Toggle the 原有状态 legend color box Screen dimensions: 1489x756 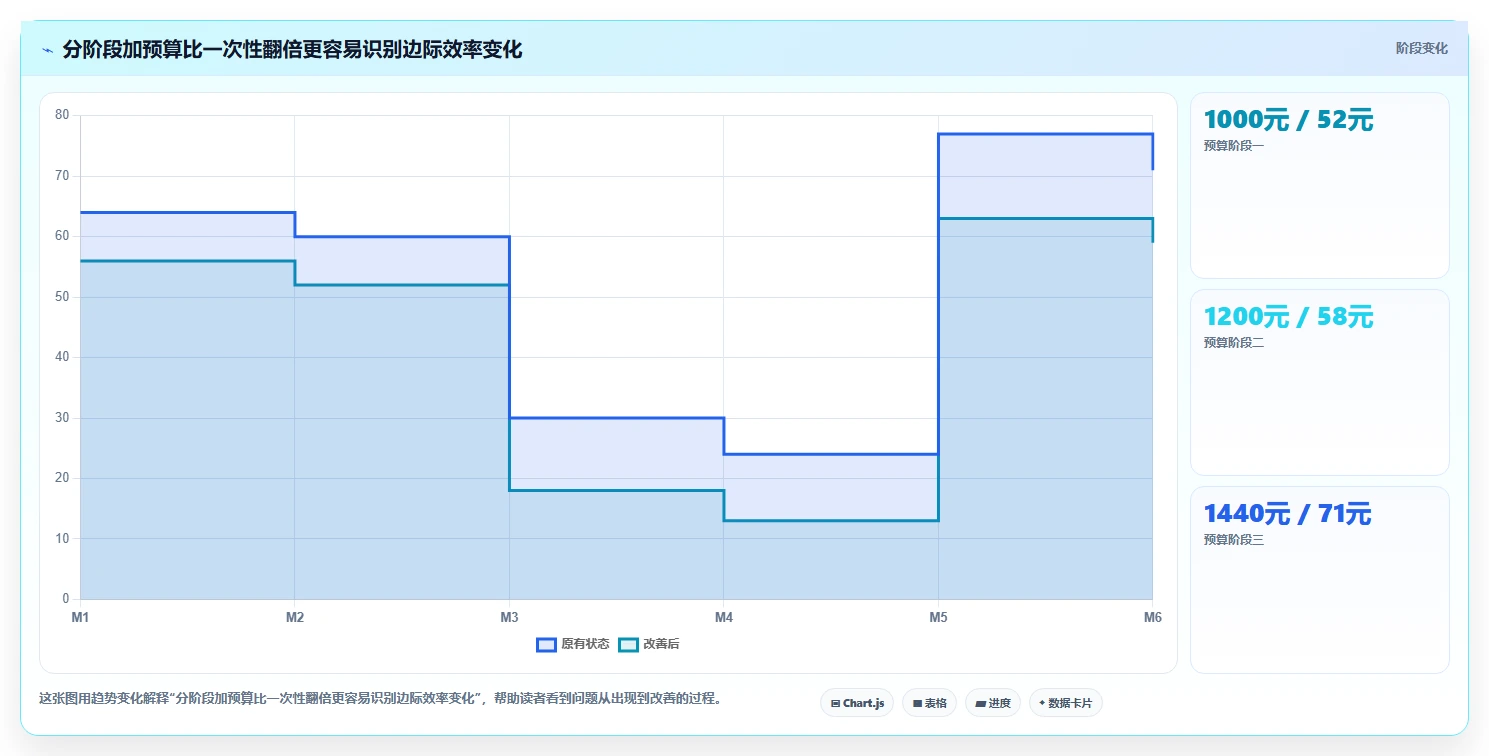[x=546, y=644]
